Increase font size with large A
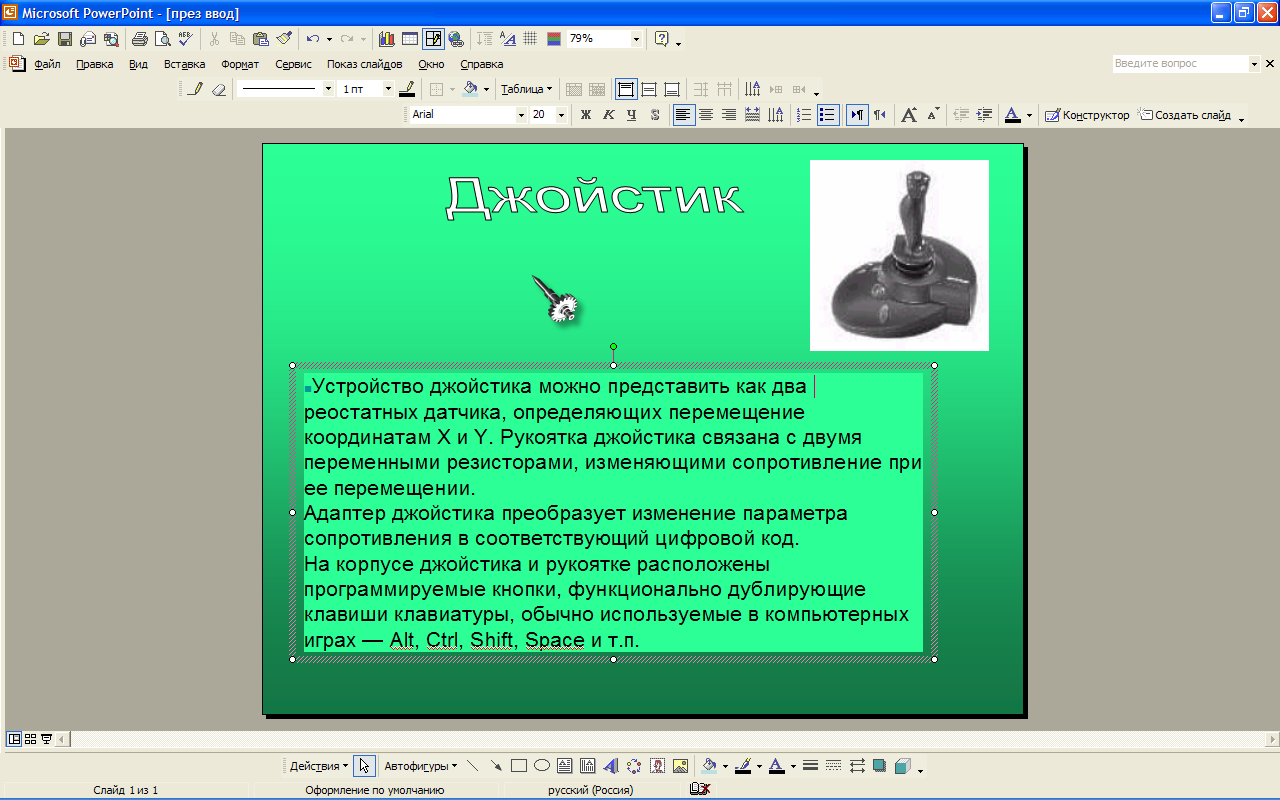Viewport: 1280px width, 800px height. pos(908,115)
